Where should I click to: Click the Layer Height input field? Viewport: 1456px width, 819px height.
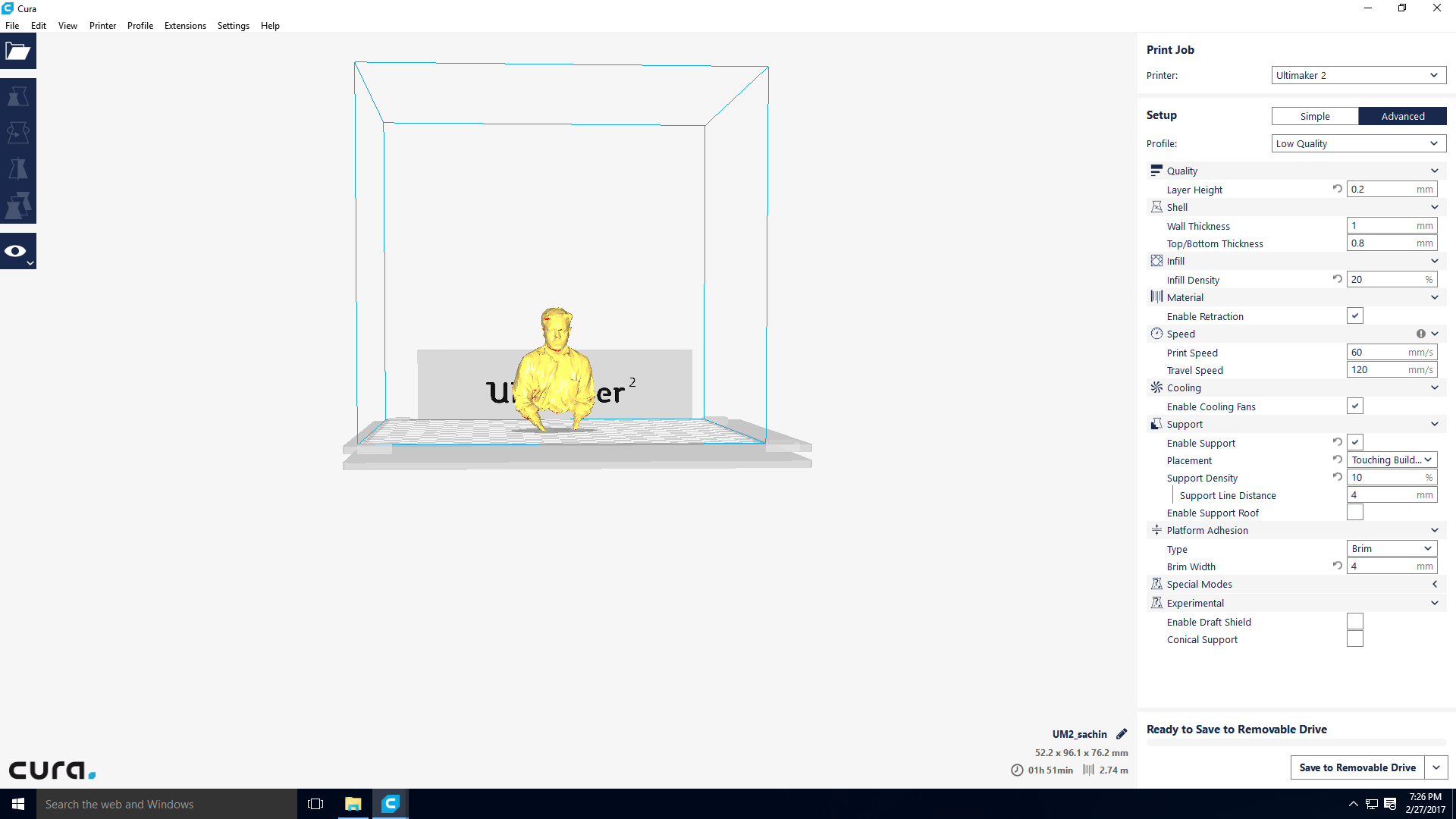click(1392, 189)
